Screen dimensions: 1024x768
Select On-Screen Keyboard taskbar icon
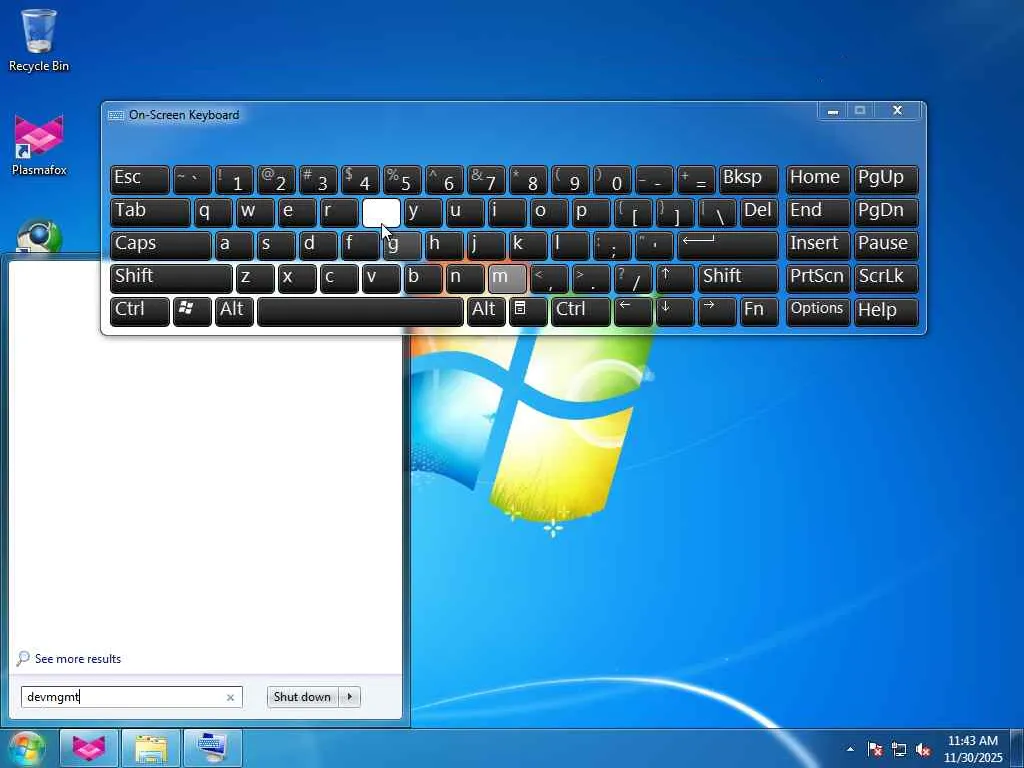click(x=213, y=748)
